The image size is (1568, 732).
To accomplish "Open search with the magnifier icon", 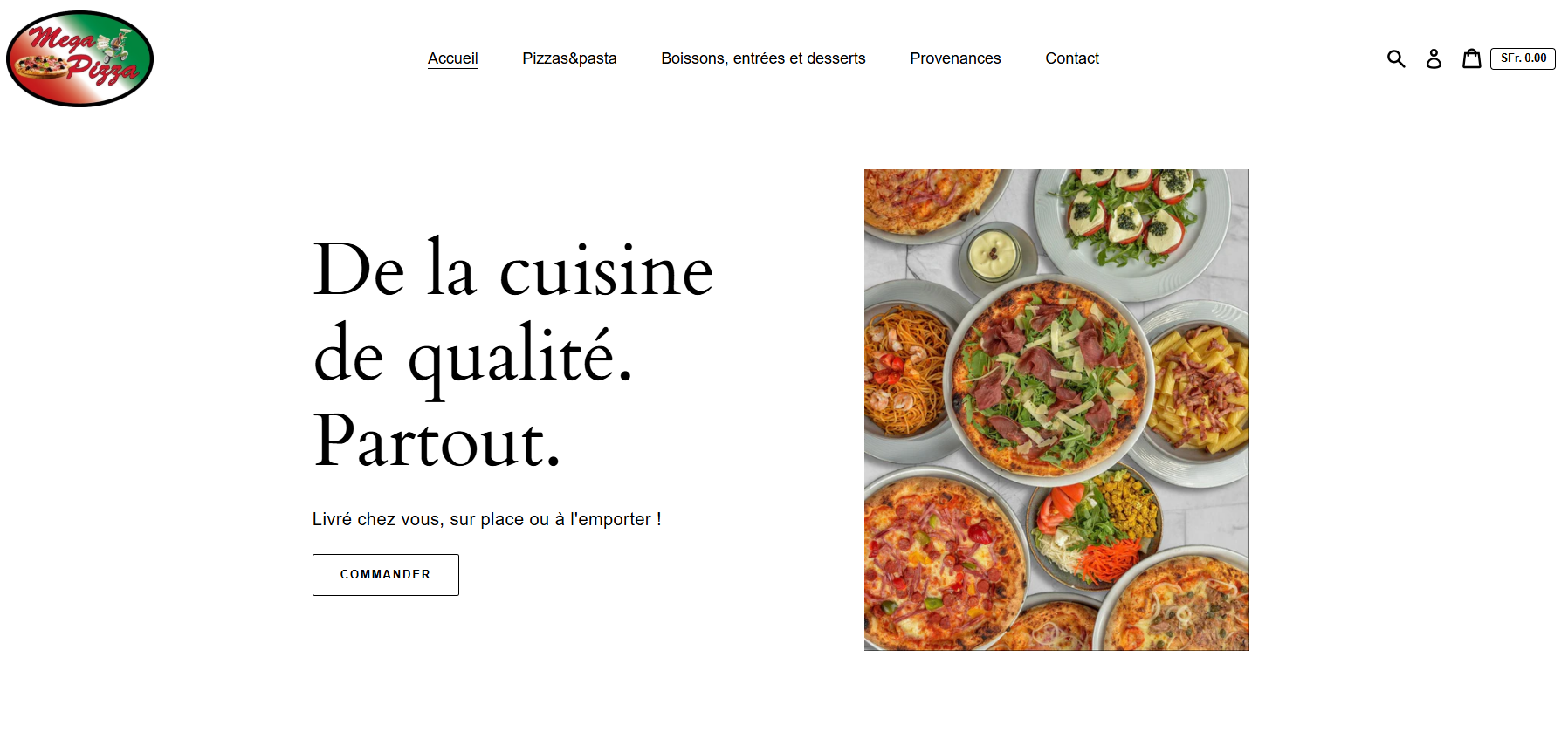I will coord(1396,58).
